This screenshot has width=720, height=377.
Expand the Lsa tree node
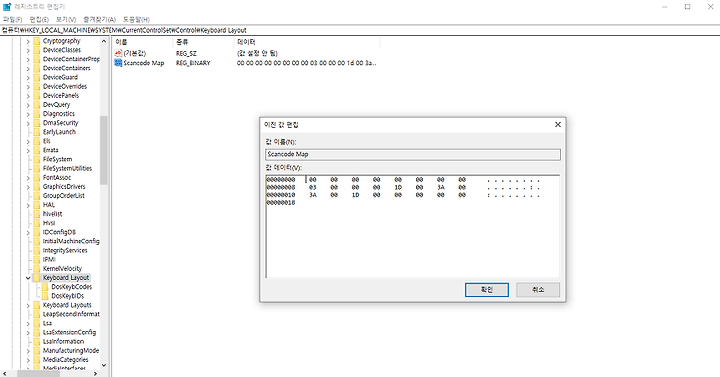coord(28,323)
